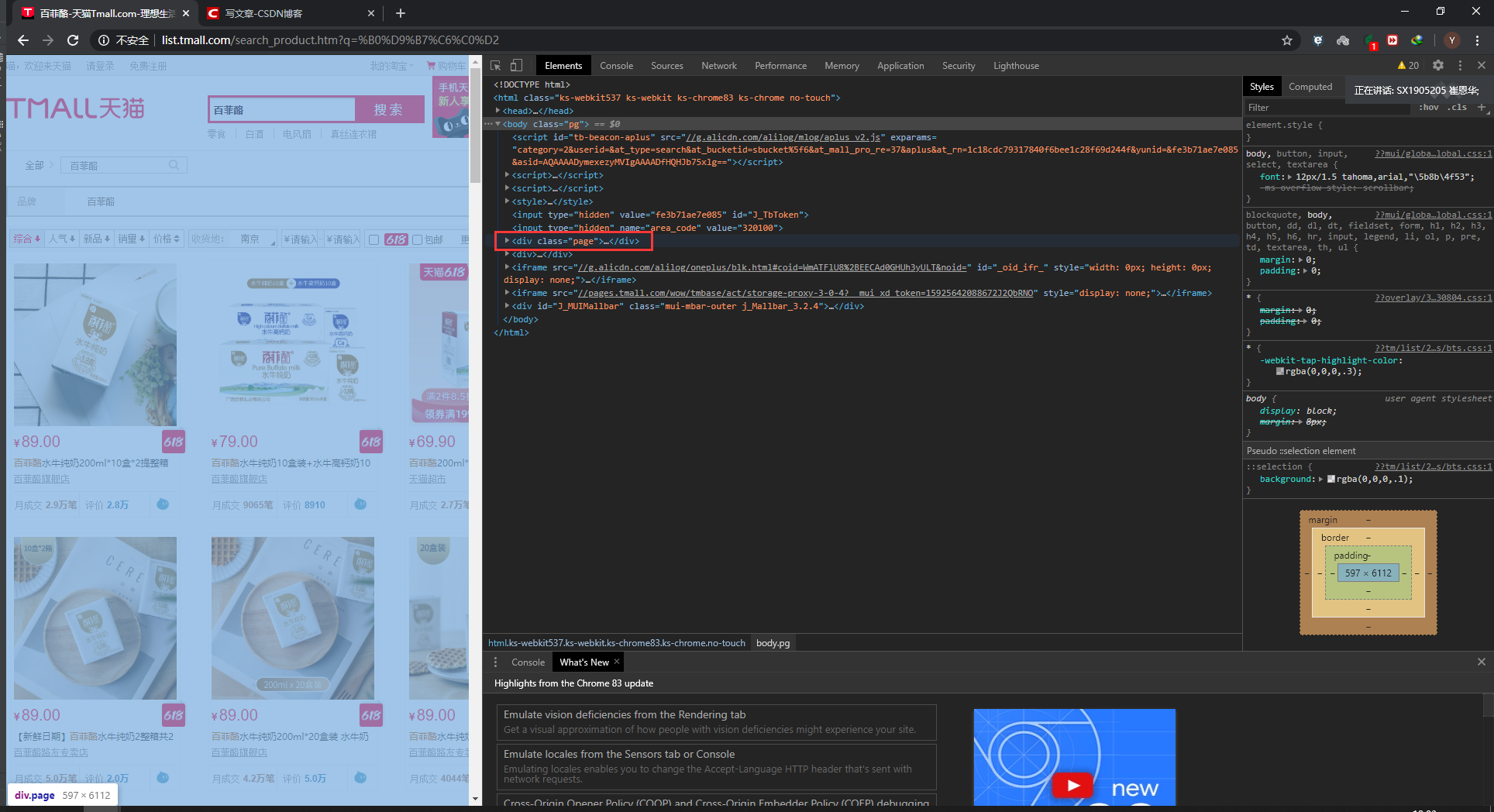
Task: Play the Chrome 83 update video
Action: [x=1072, y=785]
